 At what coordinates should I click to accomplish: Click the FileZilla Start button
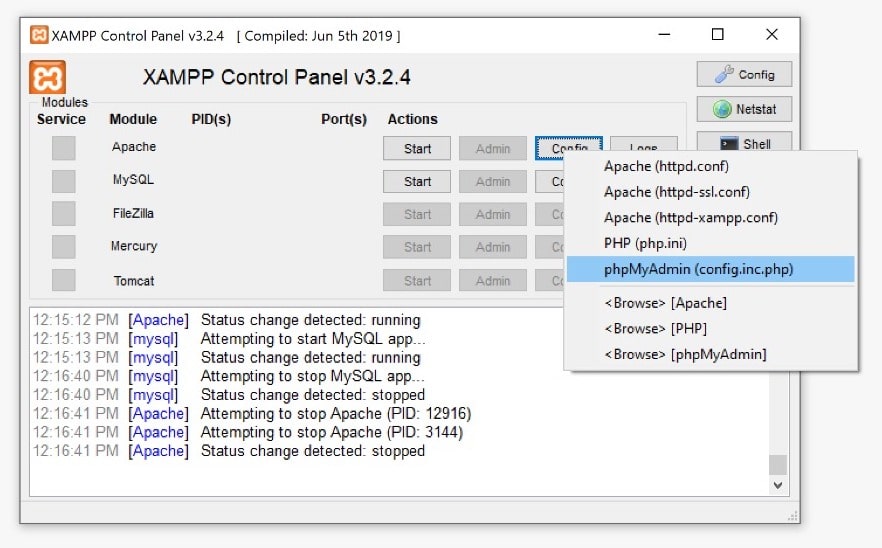[417, 214]
